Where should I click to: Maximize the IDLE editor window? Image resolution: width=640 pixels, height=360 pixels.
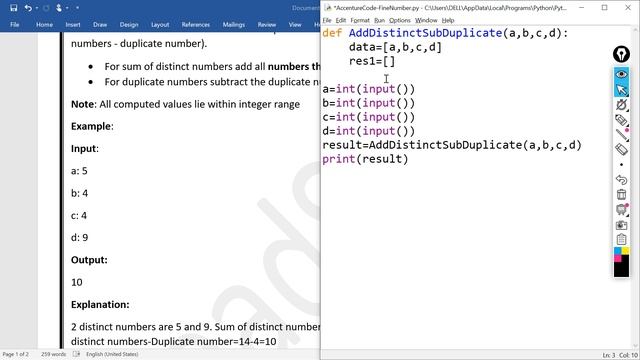pyautogui.click(x=604, y=8)
